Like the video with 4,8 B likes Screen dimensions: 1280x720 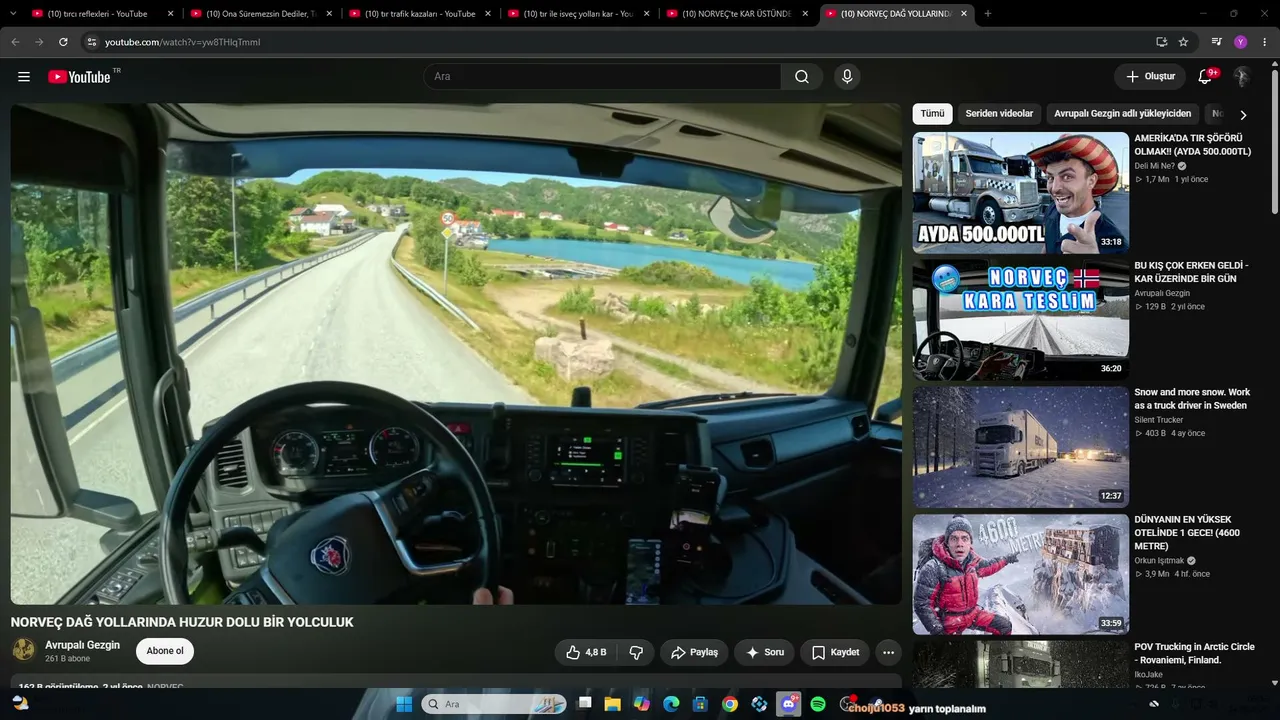(585, 652)
